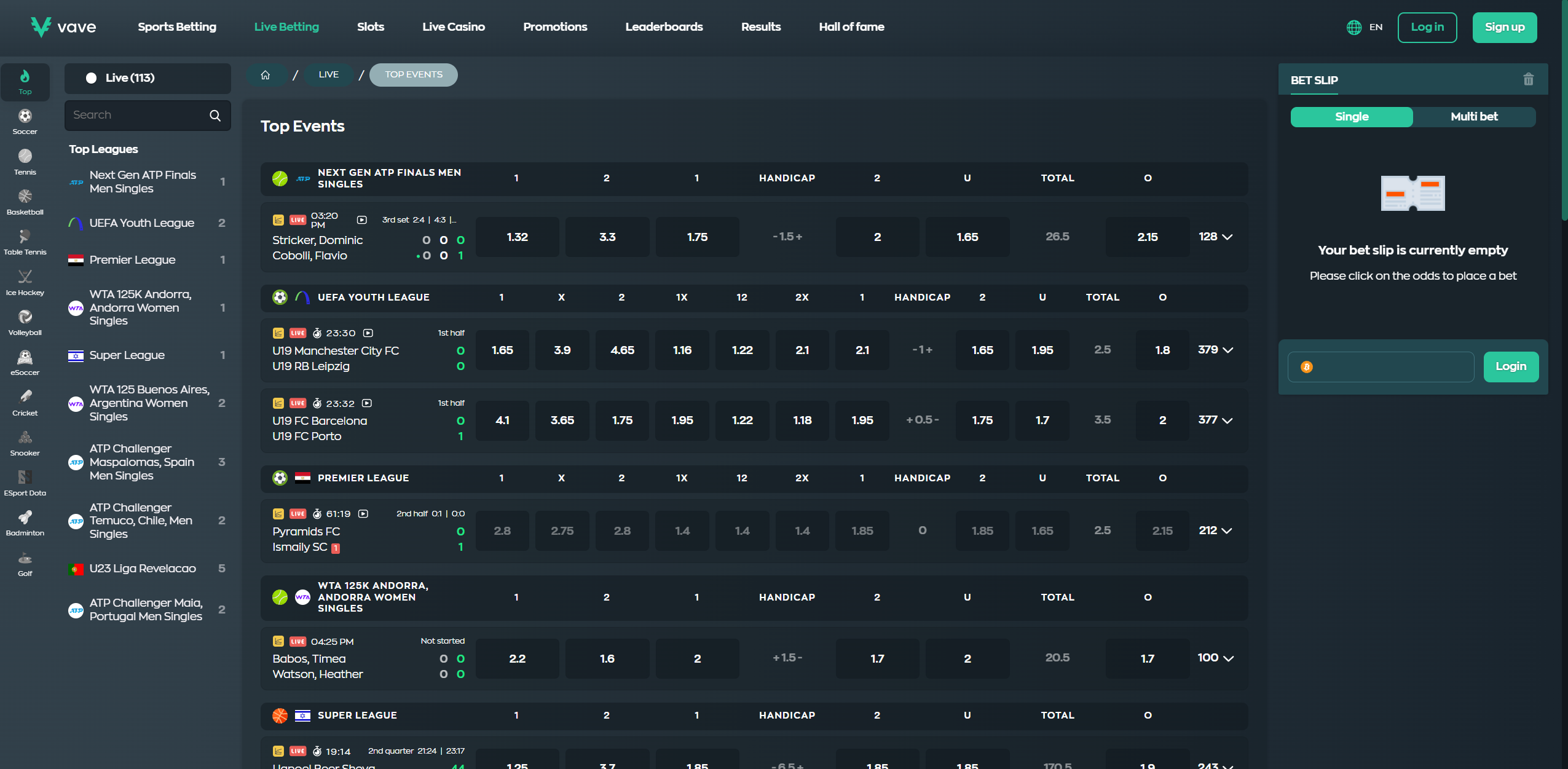Click the Sign up button
This screenshot has width=1568, height=769.
click(x=1505, y=28)
